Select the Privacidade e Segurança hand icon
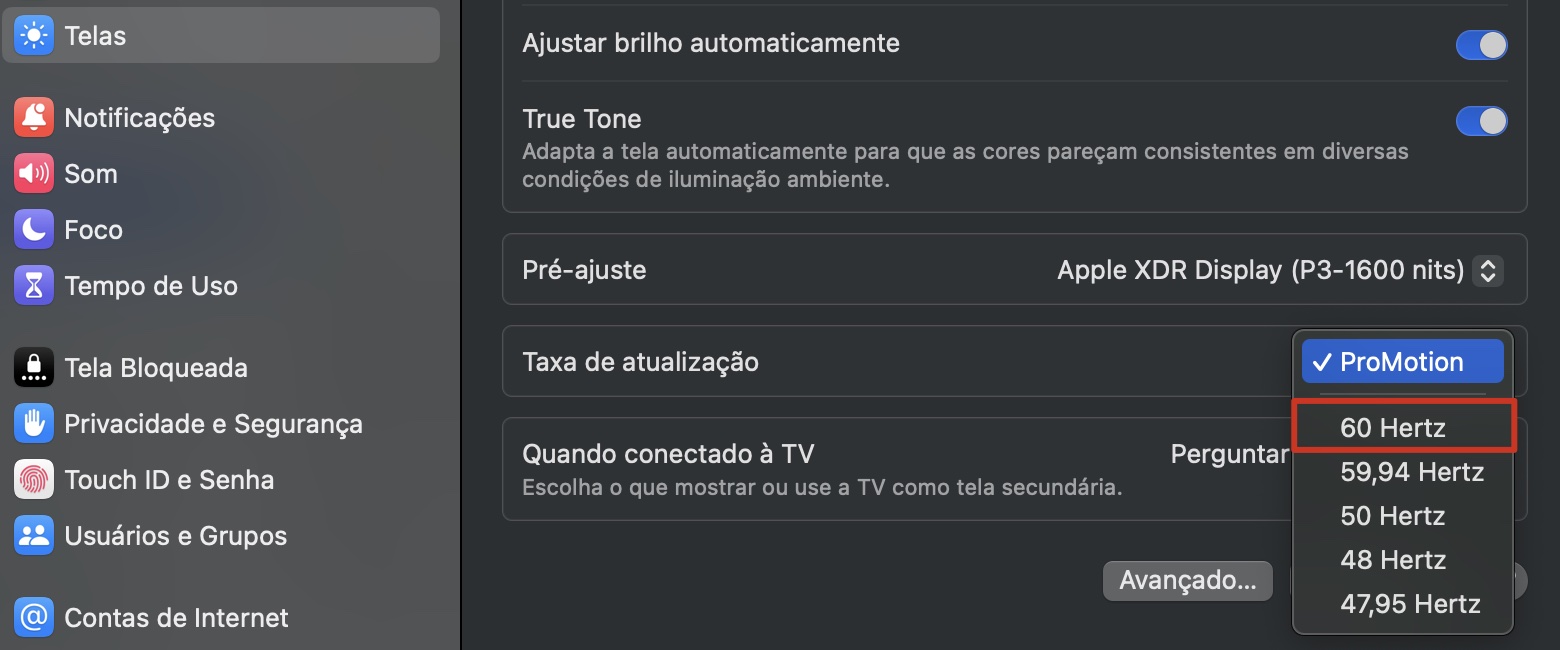1560x650 pixels. tap(33, 423)
